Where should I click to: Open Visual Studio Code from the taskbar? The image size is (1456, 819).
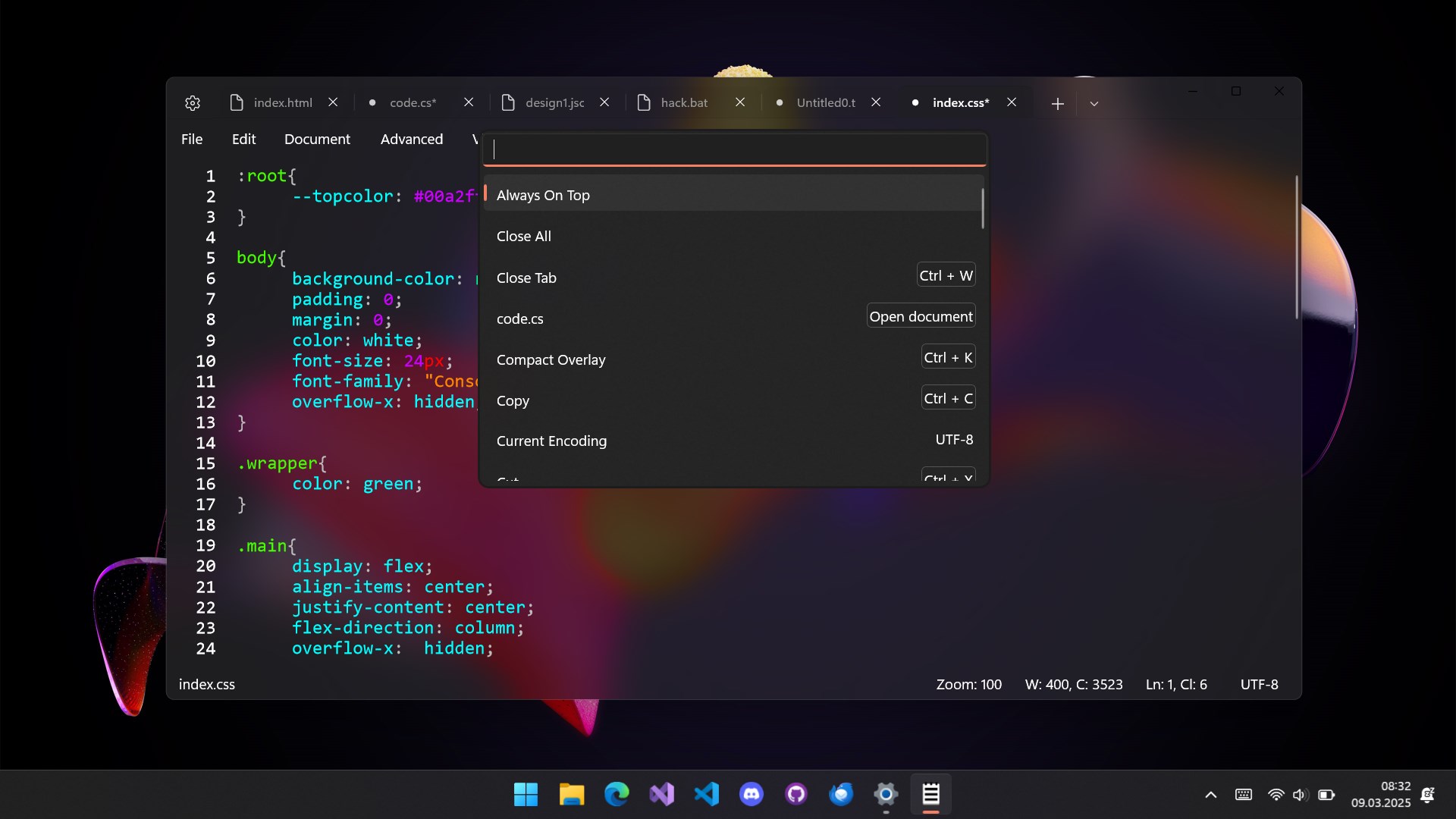point(707,794)
